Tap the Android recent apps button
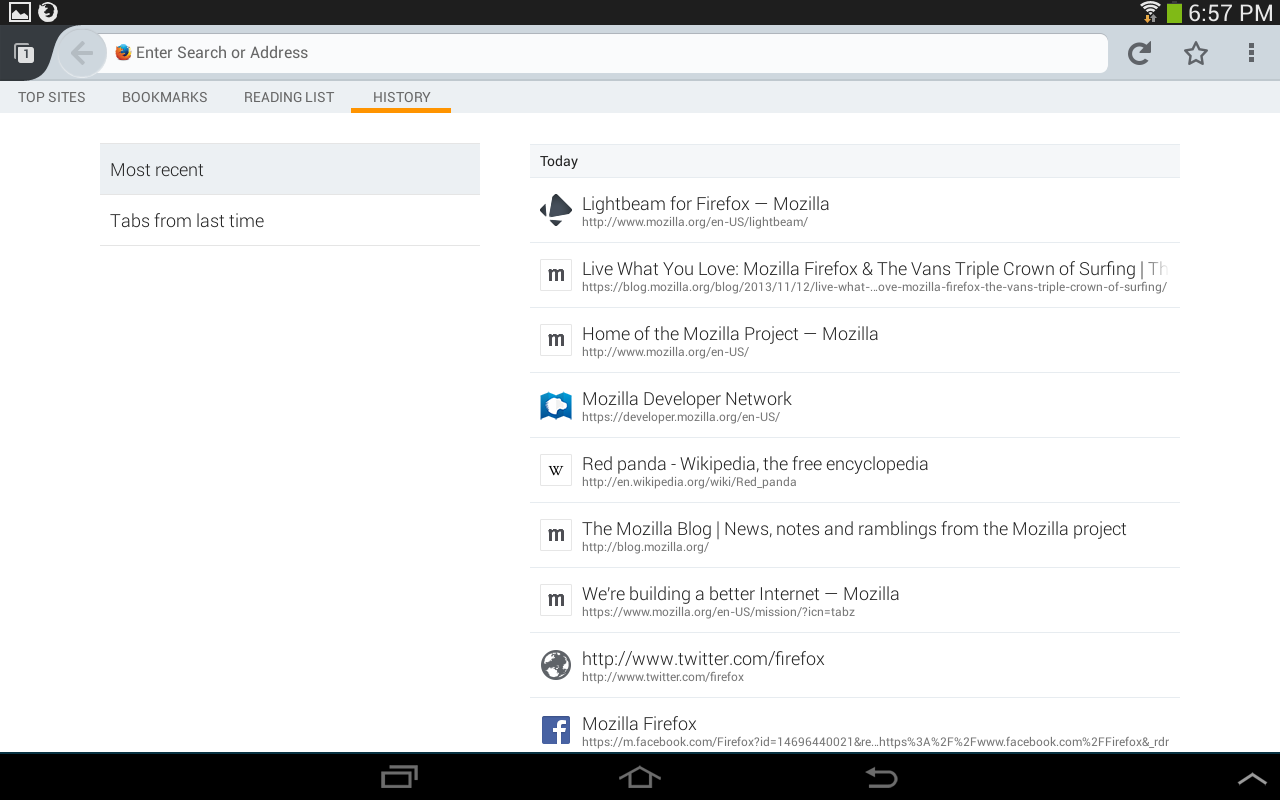This screenshot has width=1280, height=800. point(400,777)
